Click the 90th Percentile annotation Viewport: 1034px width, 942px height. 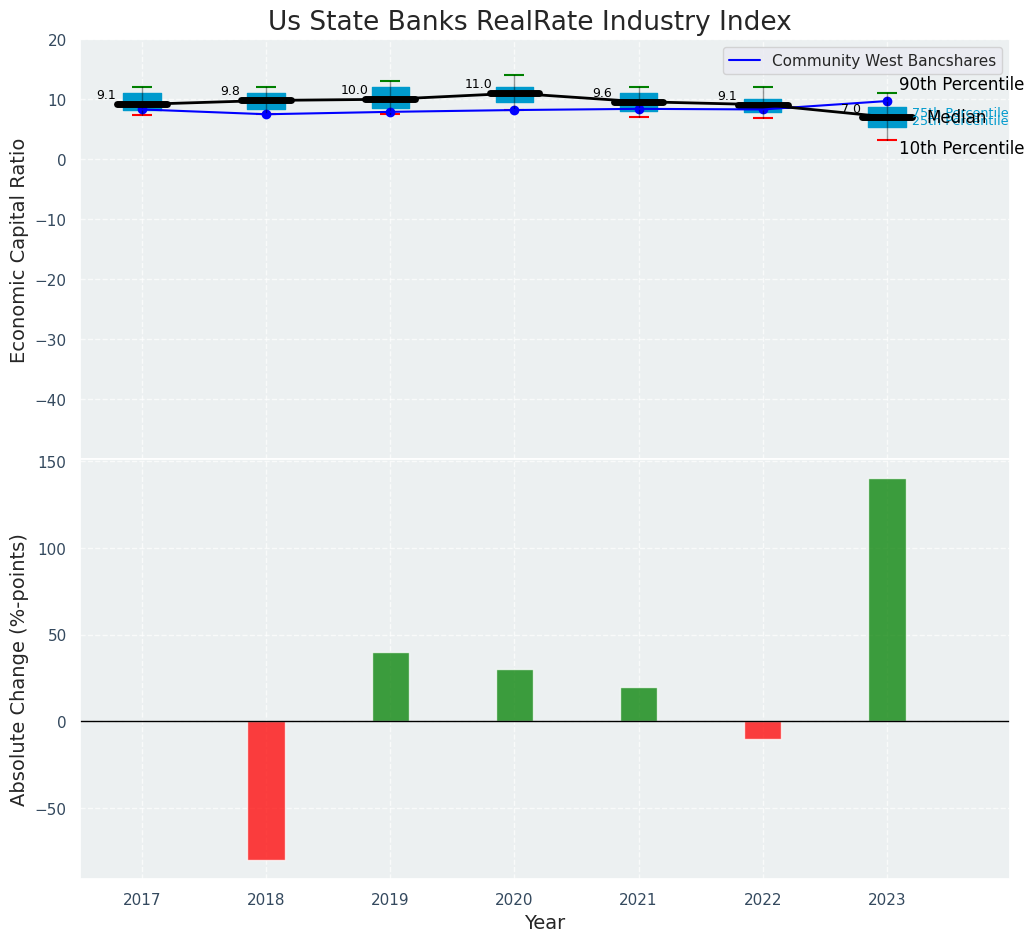[x=961, y=84]
